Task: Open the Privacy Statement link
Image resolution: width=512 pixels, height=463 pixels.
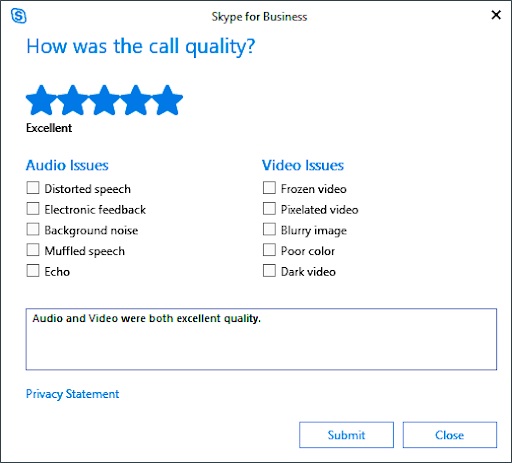Action: pyautogui.click(x=72, y=394)
